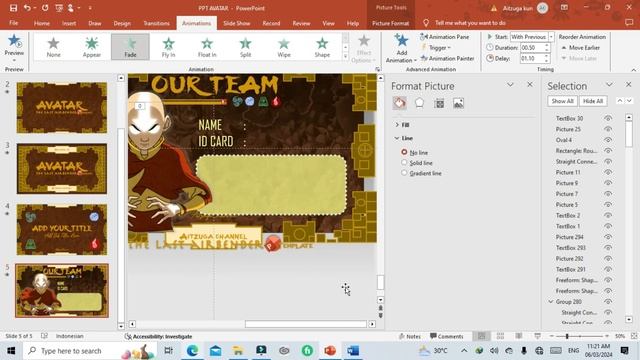
Task: Apply the Float In animation
Action: coord(207,47)
